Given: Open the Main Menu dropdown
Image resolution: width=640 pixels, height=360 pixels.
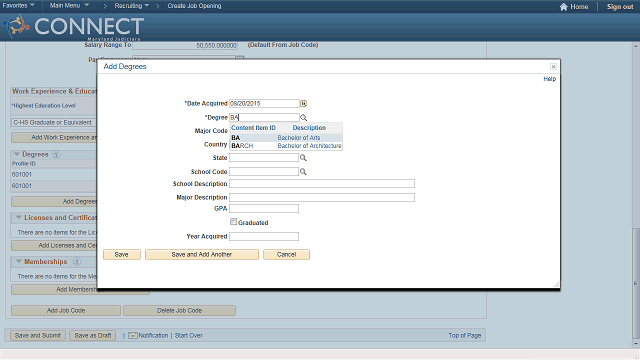Looking at the screenshot, I should pyautogui.click(x=69, y=6).
